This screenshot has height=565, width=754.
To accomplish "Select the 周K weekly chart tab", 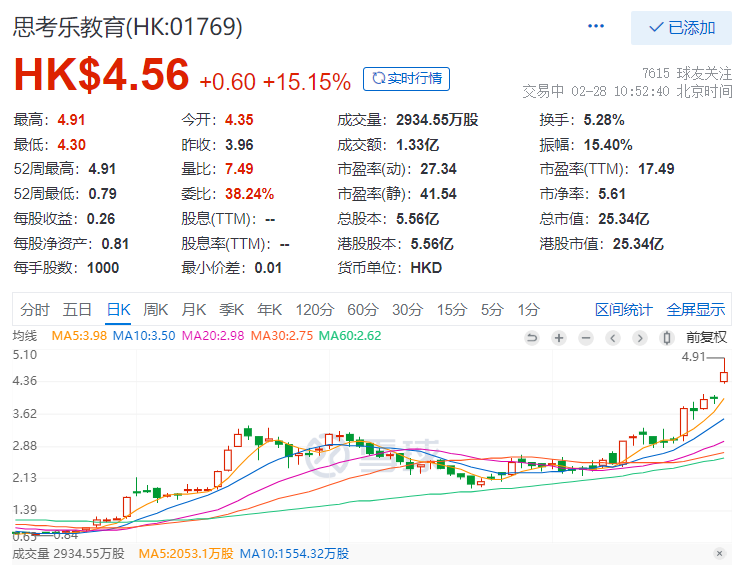I will click(x=156, y=309).
